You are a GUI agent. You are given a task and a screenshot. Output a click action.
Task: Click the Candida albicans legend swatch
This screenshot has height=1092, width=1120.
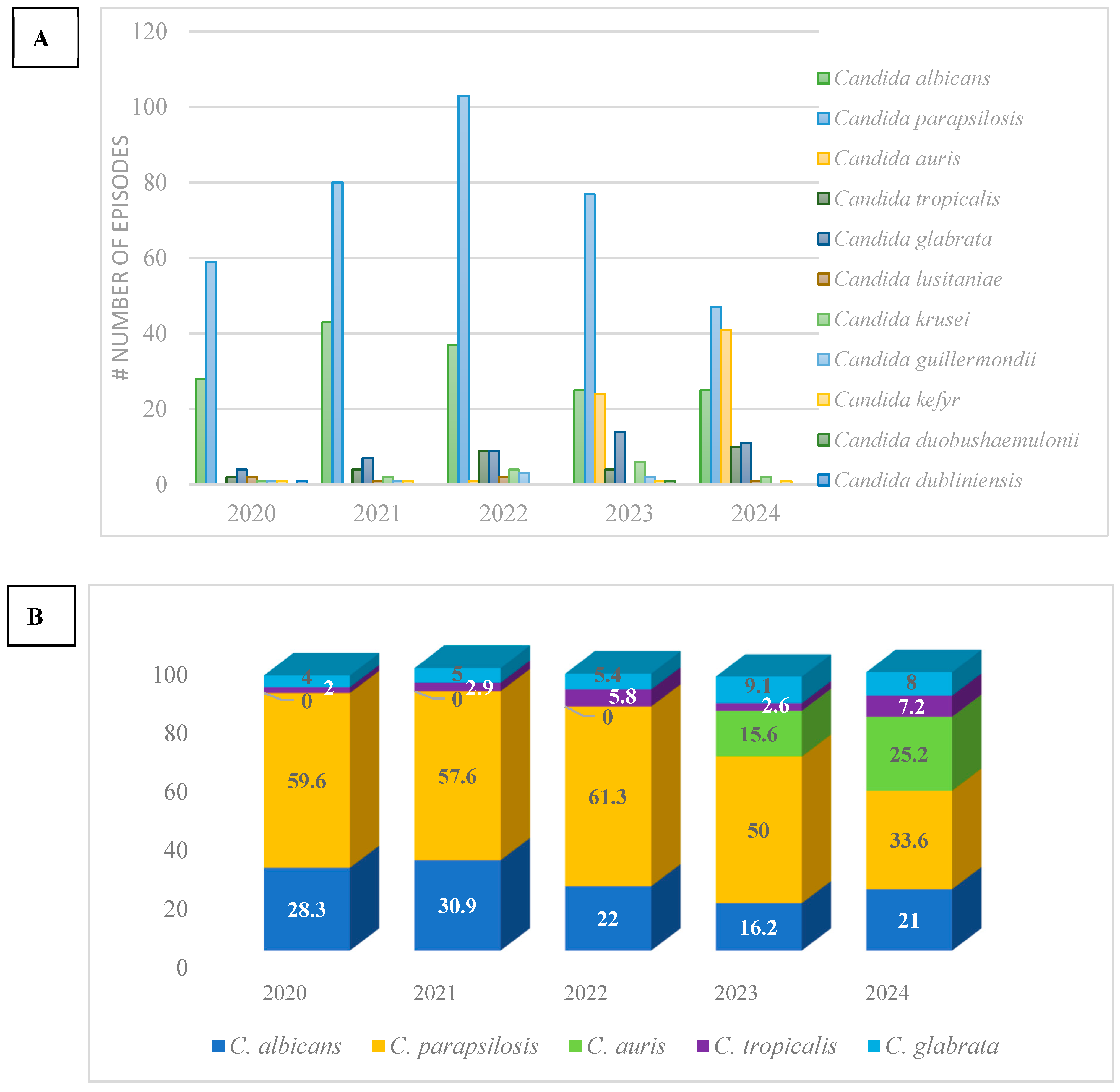point(823,78)
